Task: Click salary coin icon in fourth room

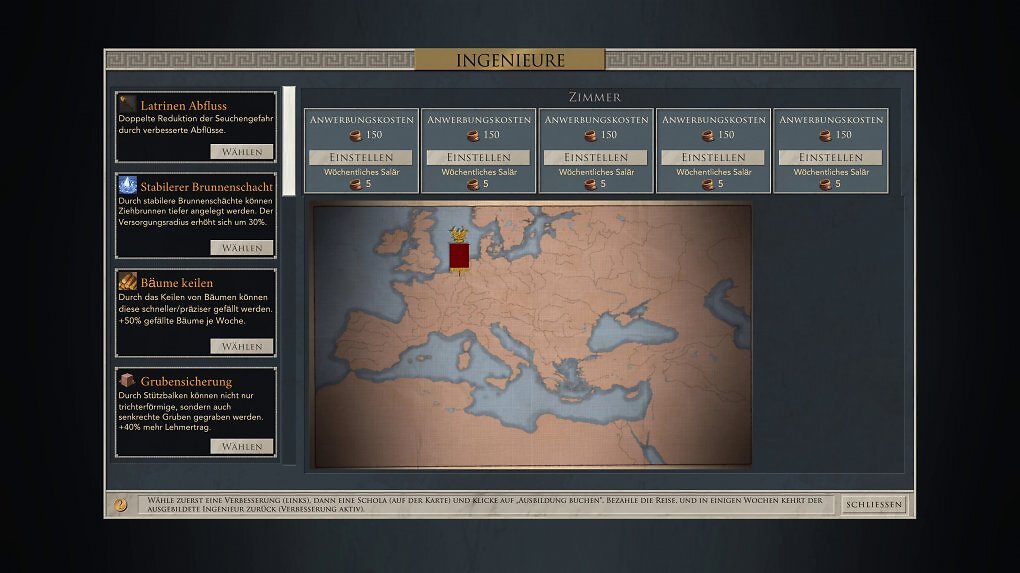Action: point(708,185)
